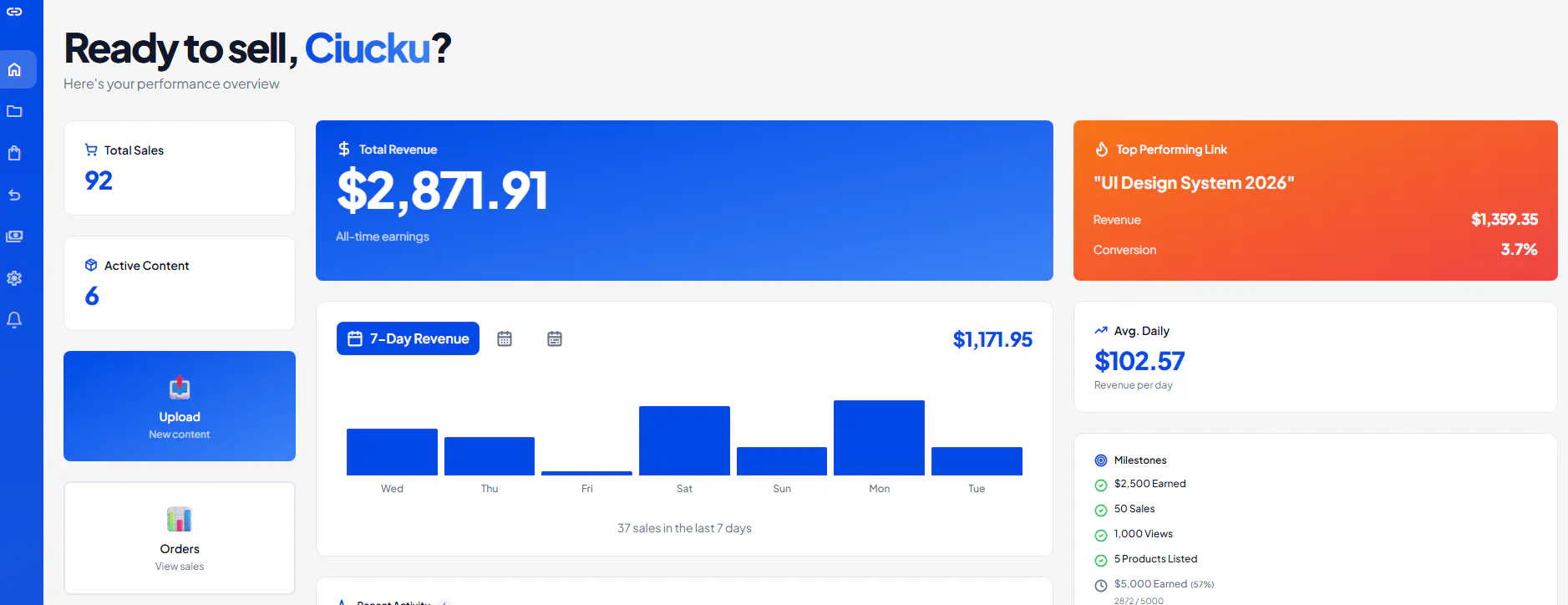Click the Total Sales value "92"
Viewport: 1568px width, 605px height.
coord(99,180)
